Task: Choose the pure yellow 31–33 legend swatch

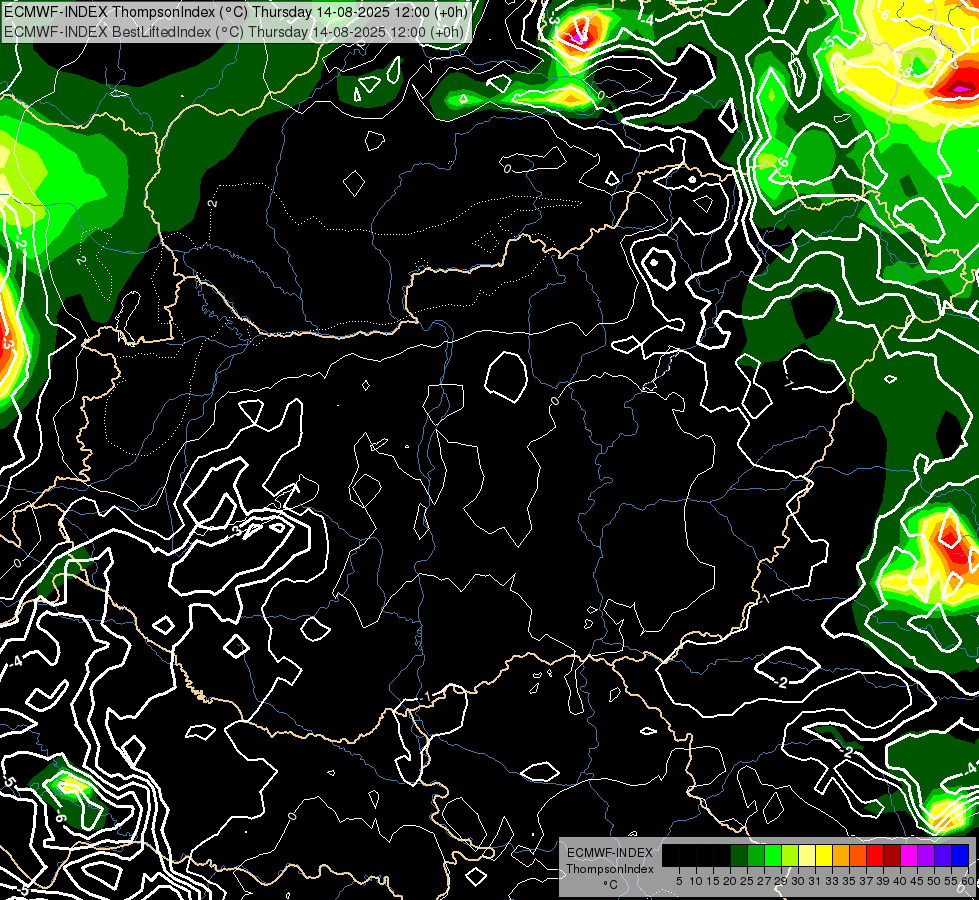Action: pyautogui.click(x=824, y=855)
